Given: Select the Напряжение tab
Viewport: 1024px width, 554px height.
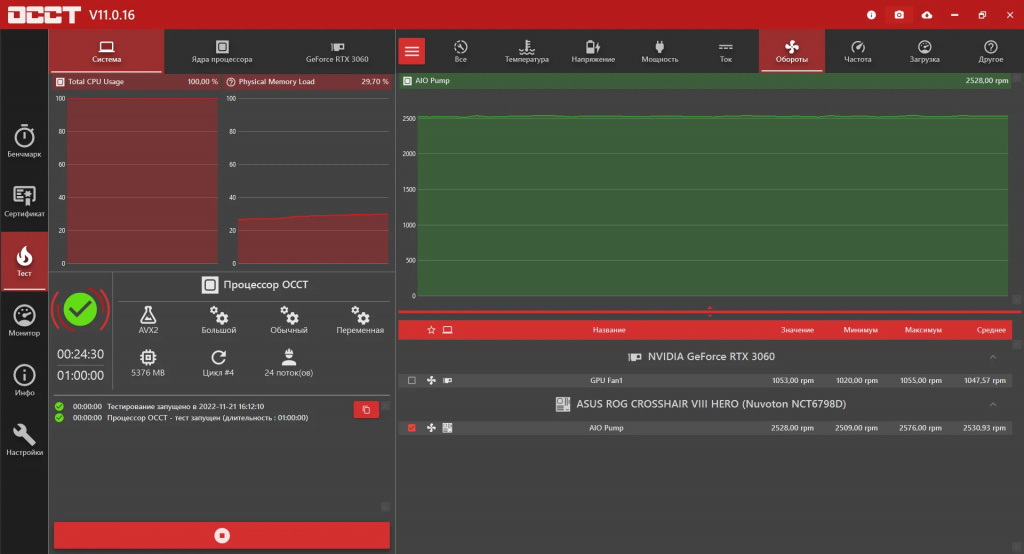Looking at the screenshot, I should tap(593, 51).
